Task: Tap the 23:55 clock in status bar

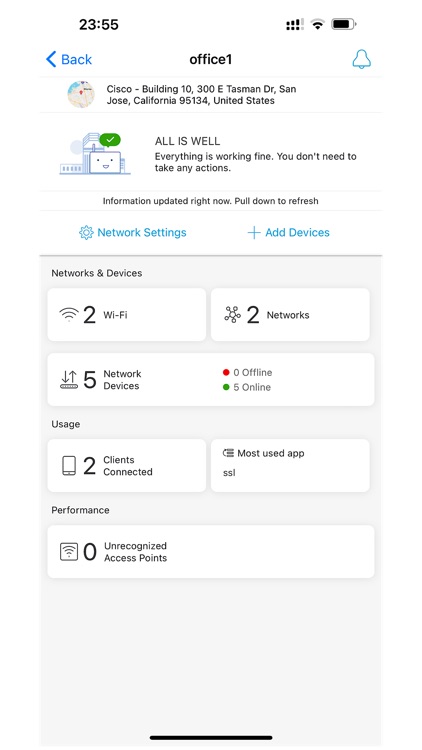Action: point(99,24)
